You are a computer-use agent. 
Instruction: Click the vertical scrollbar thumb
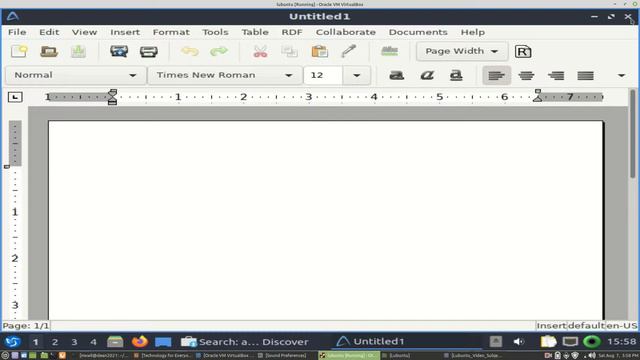click(x=633, y=133)
